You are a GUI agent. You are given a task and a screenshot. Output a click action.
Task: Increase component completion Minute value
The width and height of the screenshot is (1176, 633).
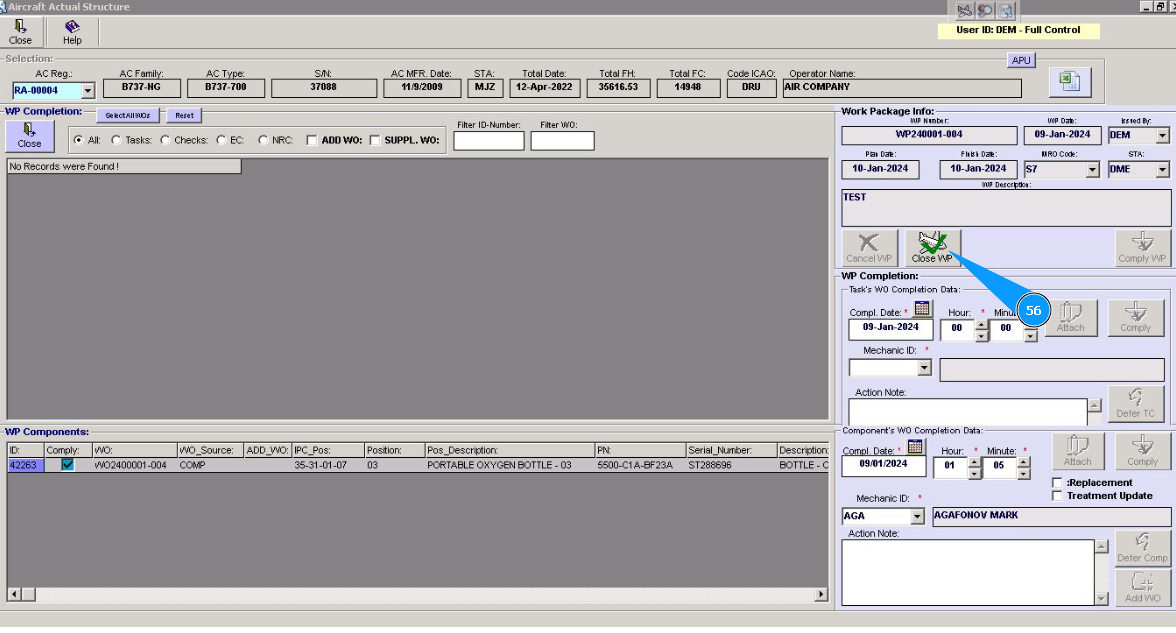[x=1024, y=463]
